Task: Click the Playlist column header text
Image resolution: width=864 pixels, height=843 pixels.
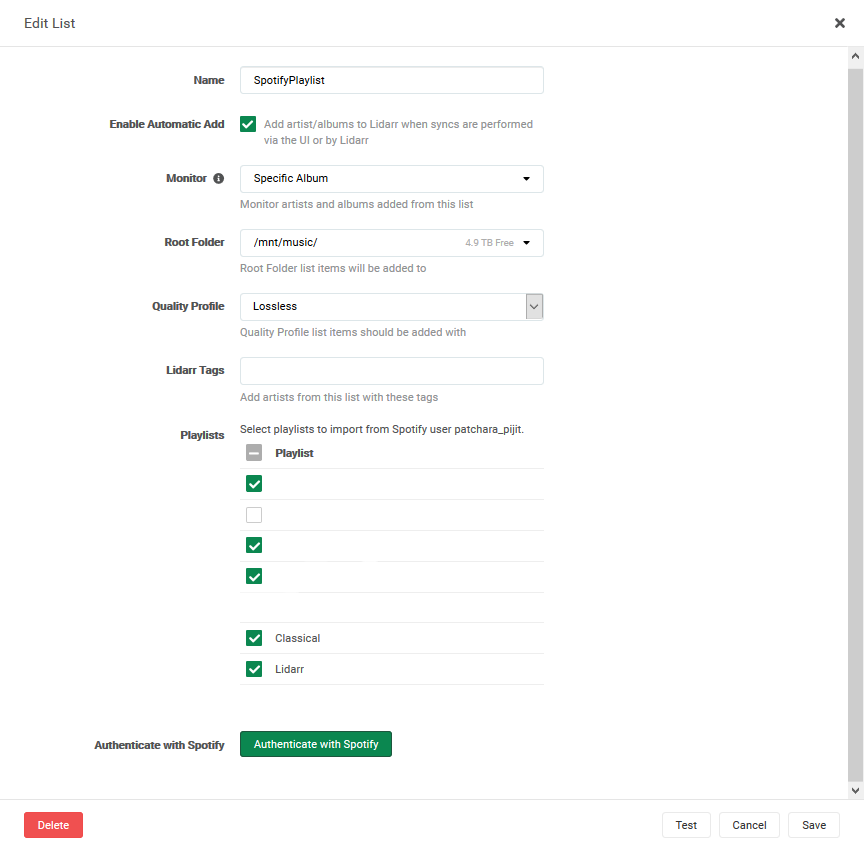Action: point(294,453)
